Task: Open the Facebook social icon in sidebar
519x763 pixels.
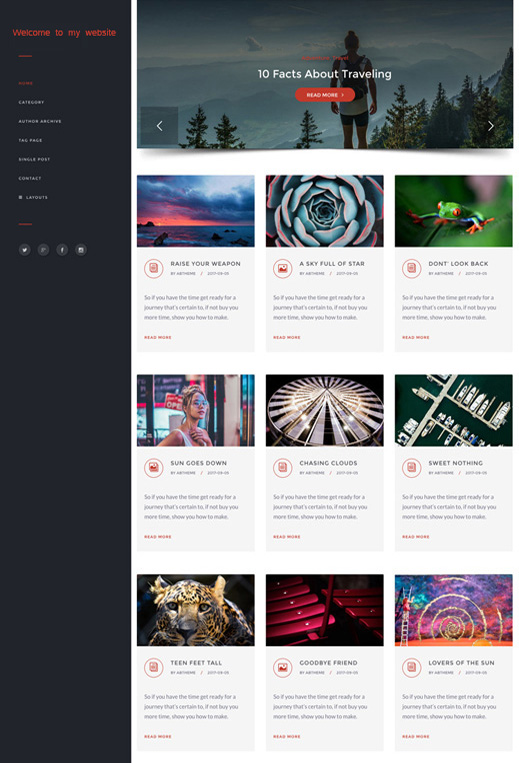Action: coord(62,250)
